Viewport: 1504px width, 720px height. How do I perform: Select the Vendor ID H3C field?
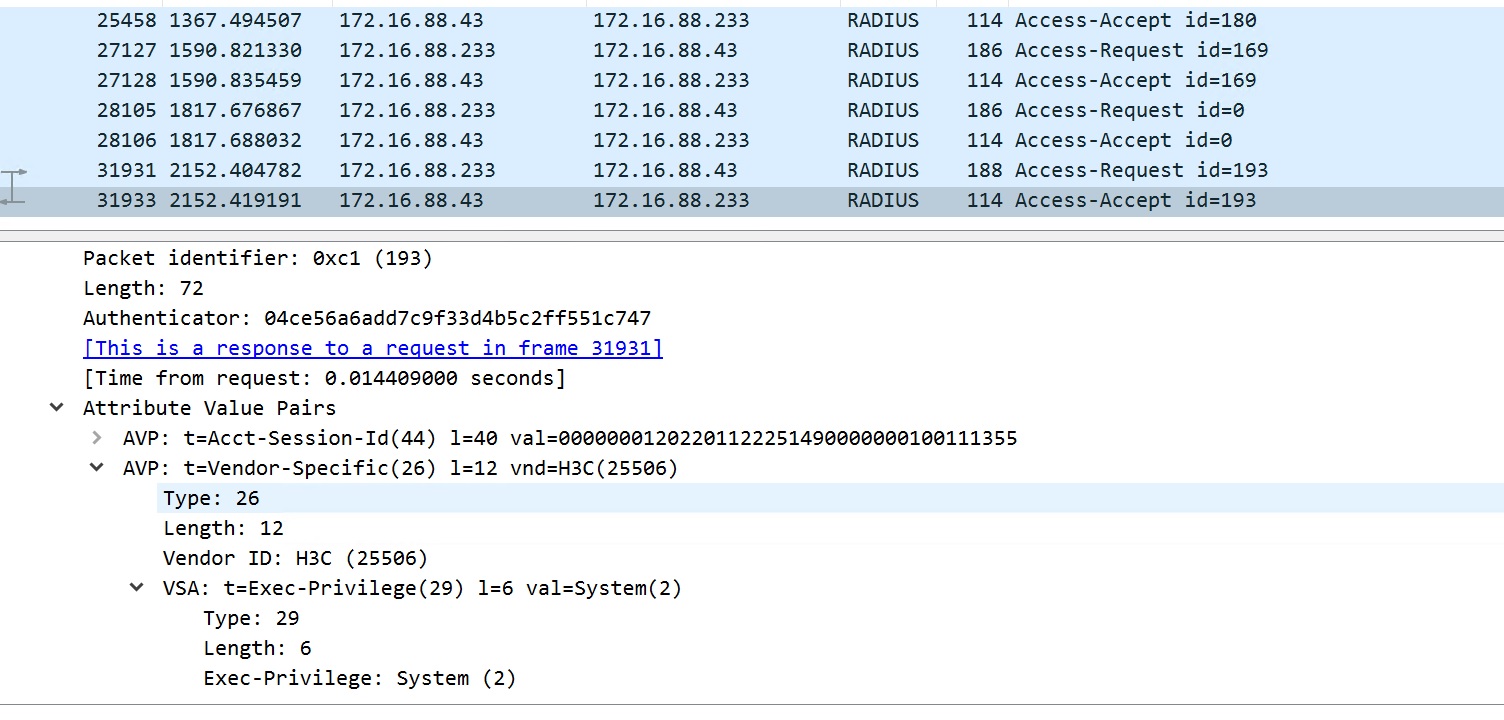tap(295, 558)
